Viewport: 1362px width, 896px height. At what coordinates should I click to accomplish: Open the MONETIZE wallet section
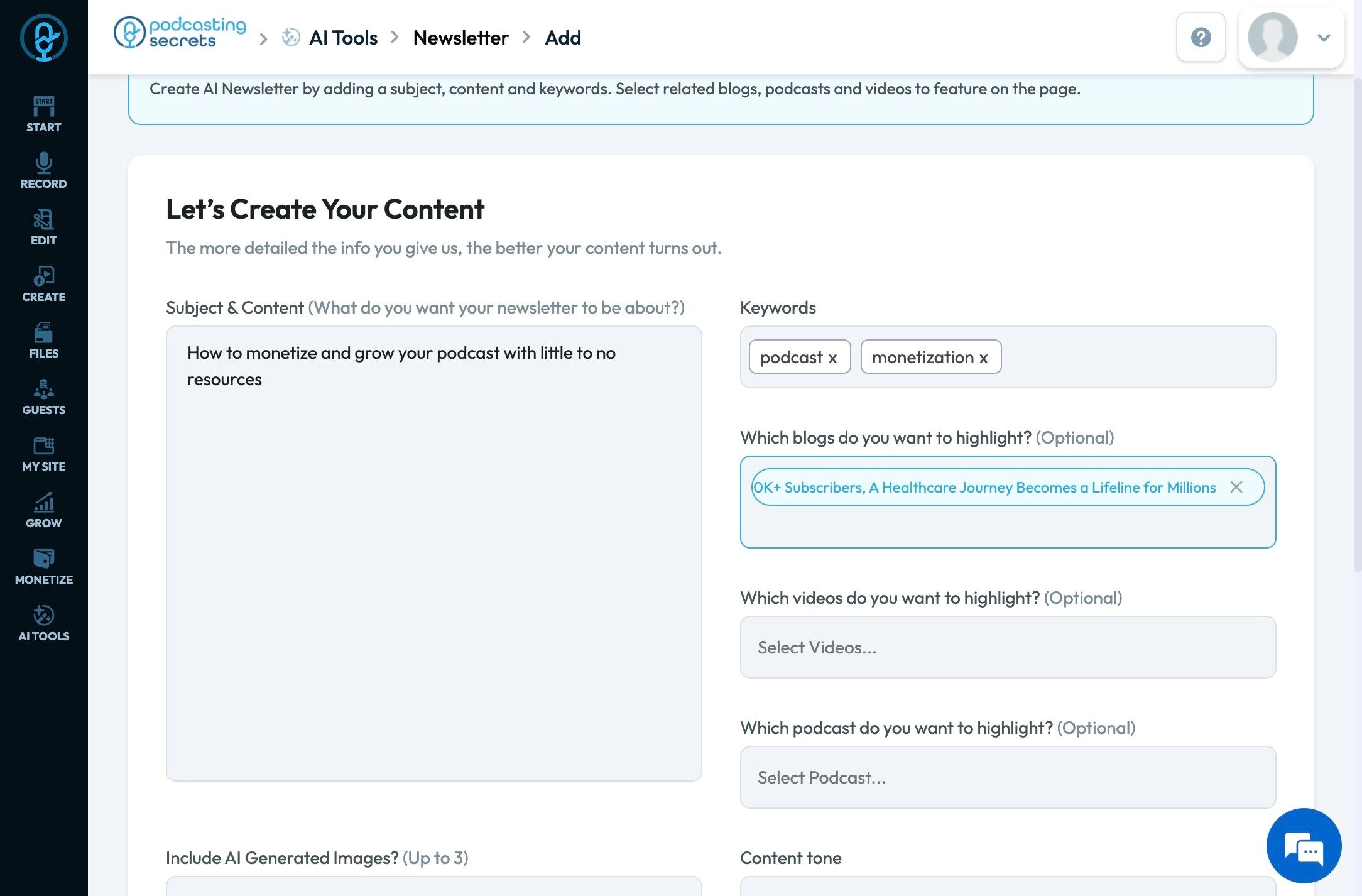(43, 567)
